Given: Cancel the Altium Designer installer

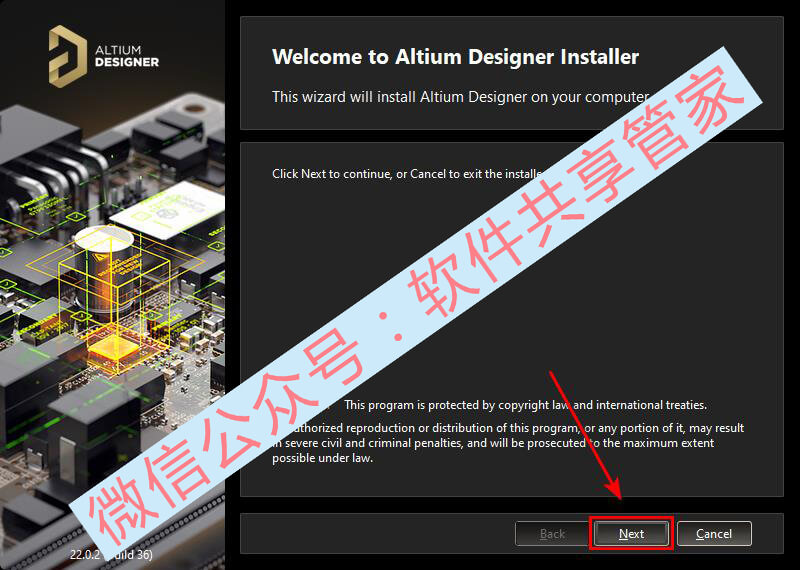Looking at the screenshot, I should (714, 534).
